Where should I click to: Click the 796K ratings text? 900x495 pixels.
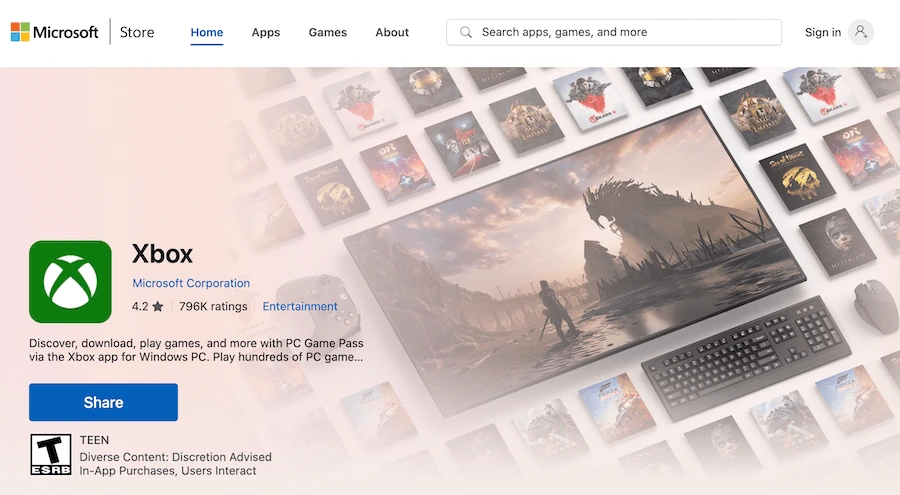[x=213, y=306]
